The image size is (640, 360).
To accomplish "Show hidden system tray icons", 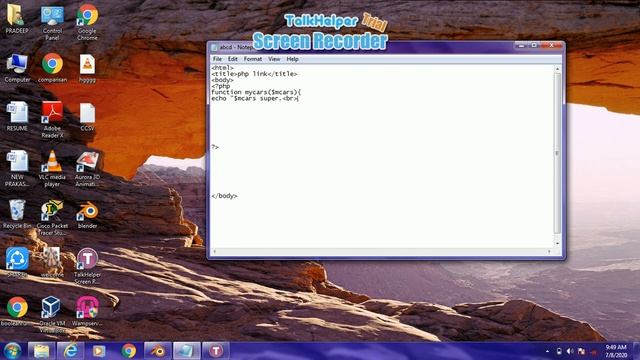I will click(547, 351).
